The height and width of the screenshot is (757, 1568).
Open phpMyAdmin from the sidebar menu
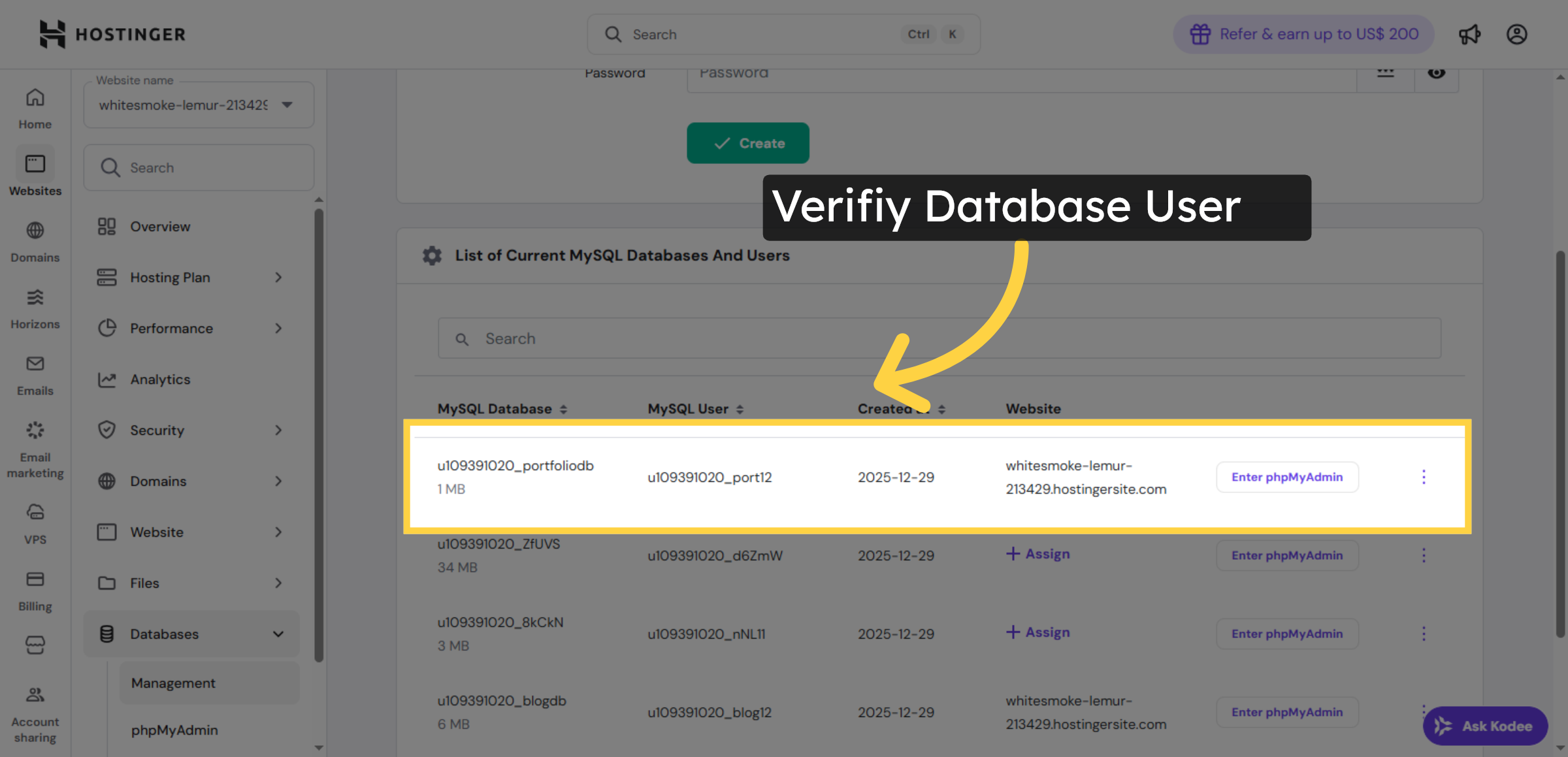pyautogui.click(x=174, y=730)
